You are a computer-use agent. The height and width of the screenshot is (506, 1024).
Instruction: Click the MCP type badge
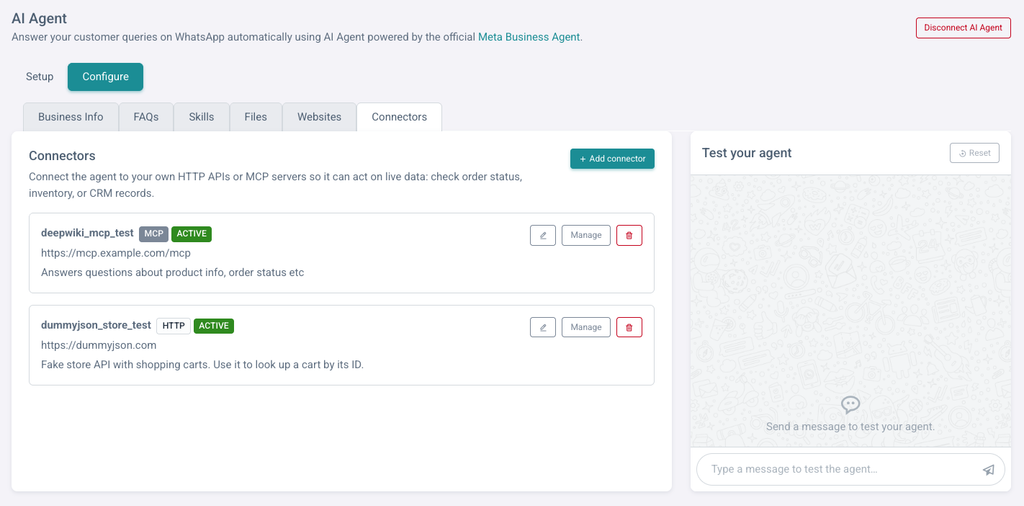pyautogui.click(x=153, y=234)
